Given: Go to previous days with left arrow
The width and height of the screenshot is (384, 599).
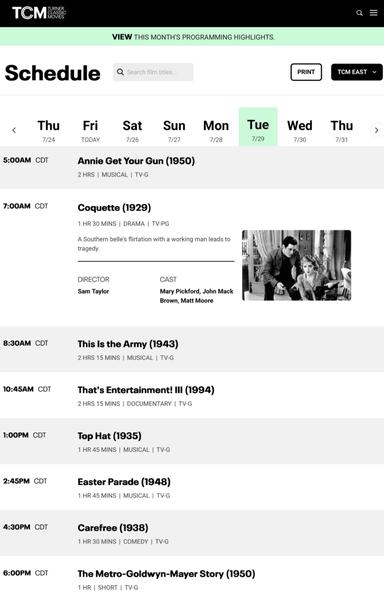Looking at the screenshot, I should pyautogui.click(x=14, y=130).
